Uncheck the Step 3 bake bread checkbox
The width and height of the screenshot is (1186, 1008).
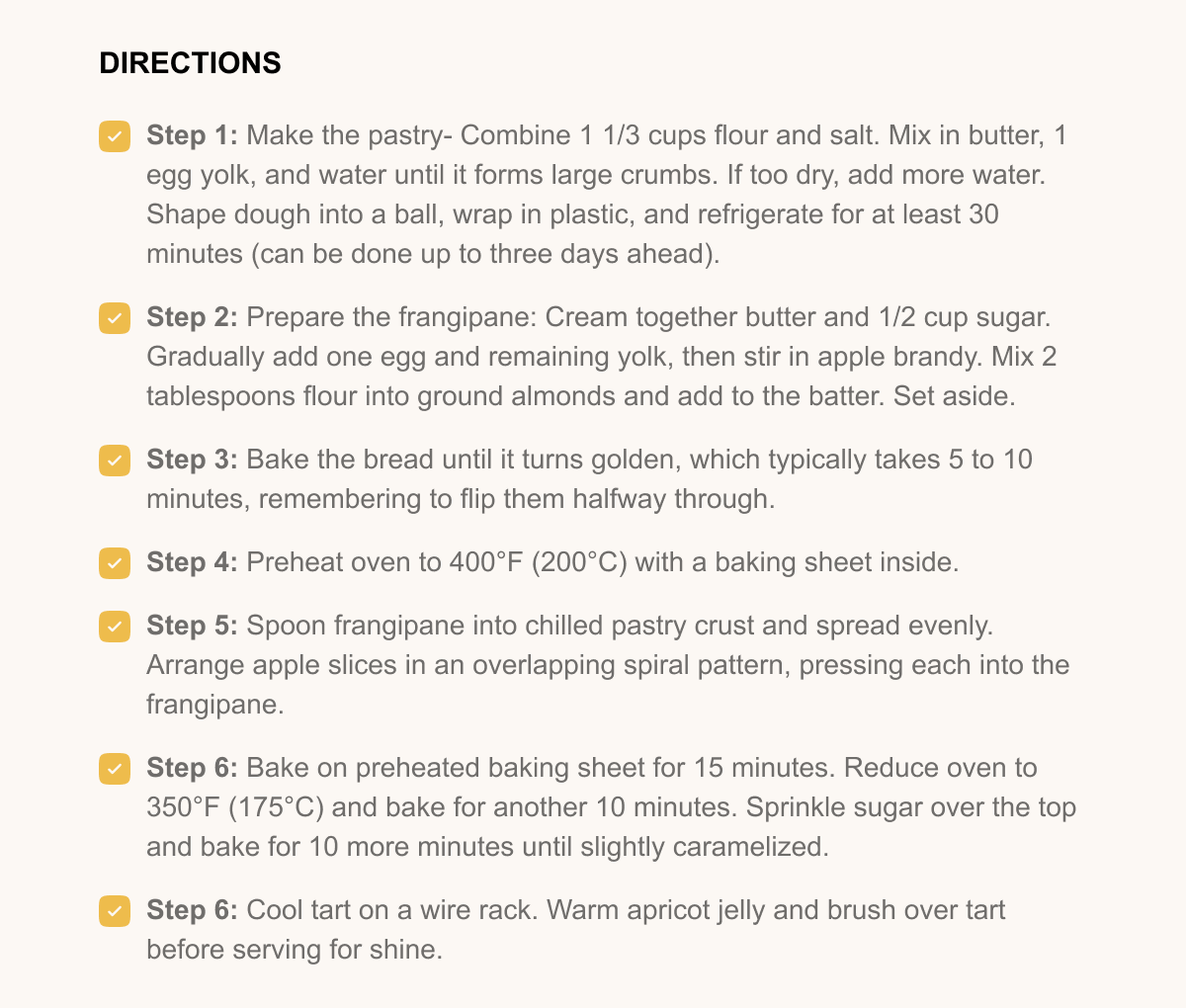pos(115,461)
